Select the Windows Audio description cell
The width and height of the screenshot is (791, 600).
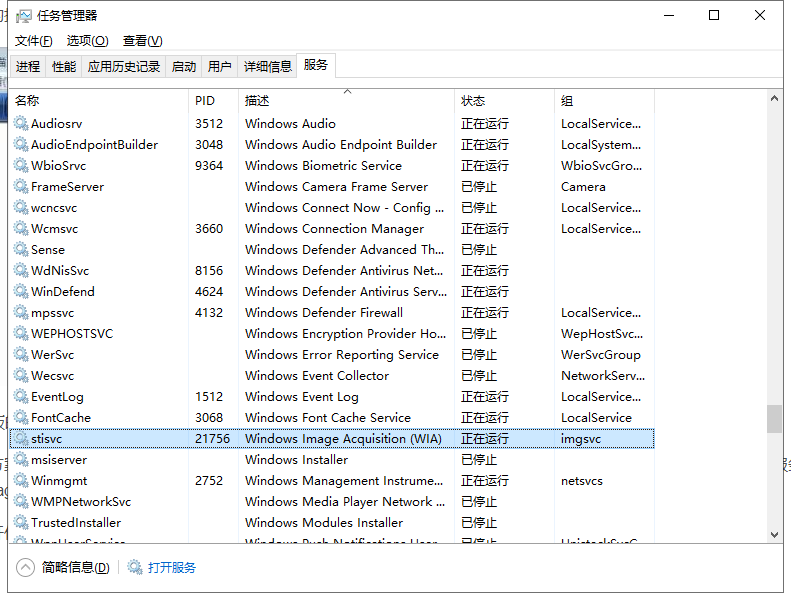click(290, 124)
